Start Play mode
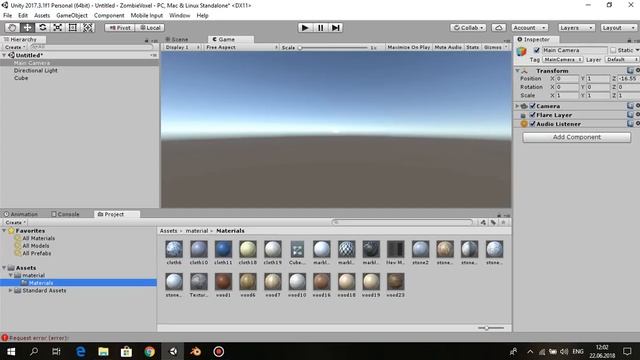The height and width of the screenshot is (360, 640). 304,27
